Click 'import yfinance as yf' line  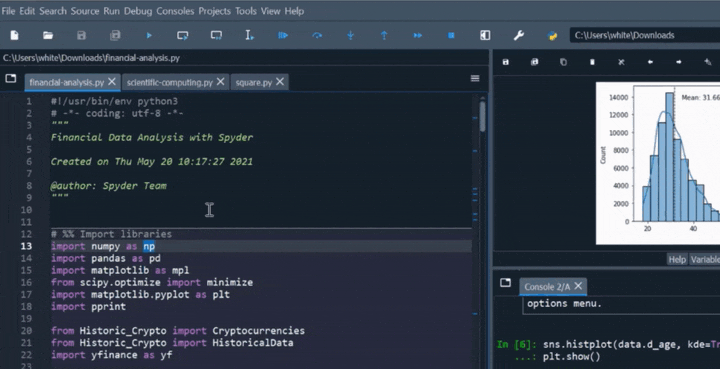(x=112, y=355)
